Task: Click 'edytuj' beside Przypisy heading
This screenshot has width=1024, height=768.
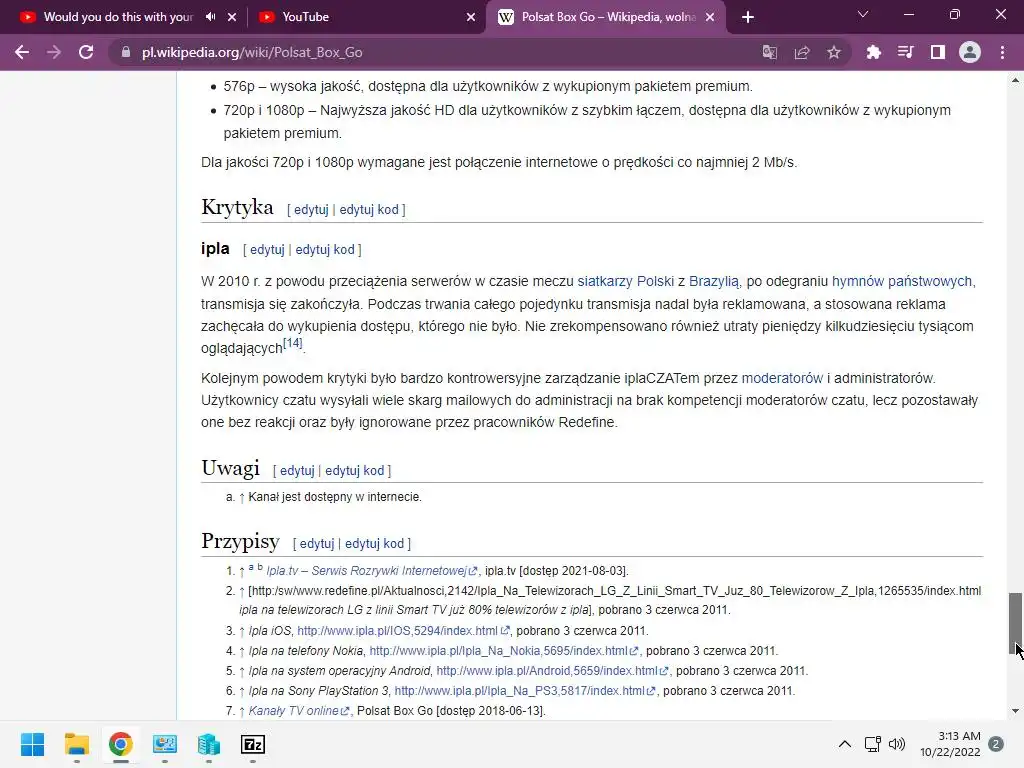Action: pos(317,543)
